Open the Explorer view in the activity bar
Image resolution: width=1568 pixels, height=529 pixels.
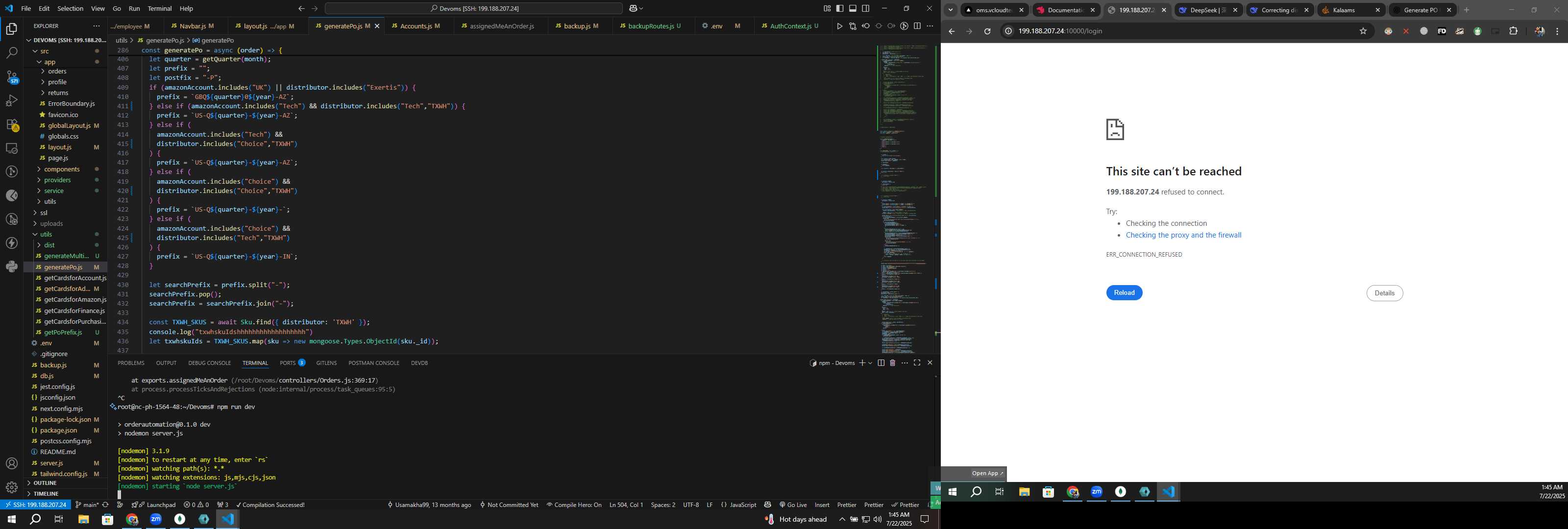12,28
